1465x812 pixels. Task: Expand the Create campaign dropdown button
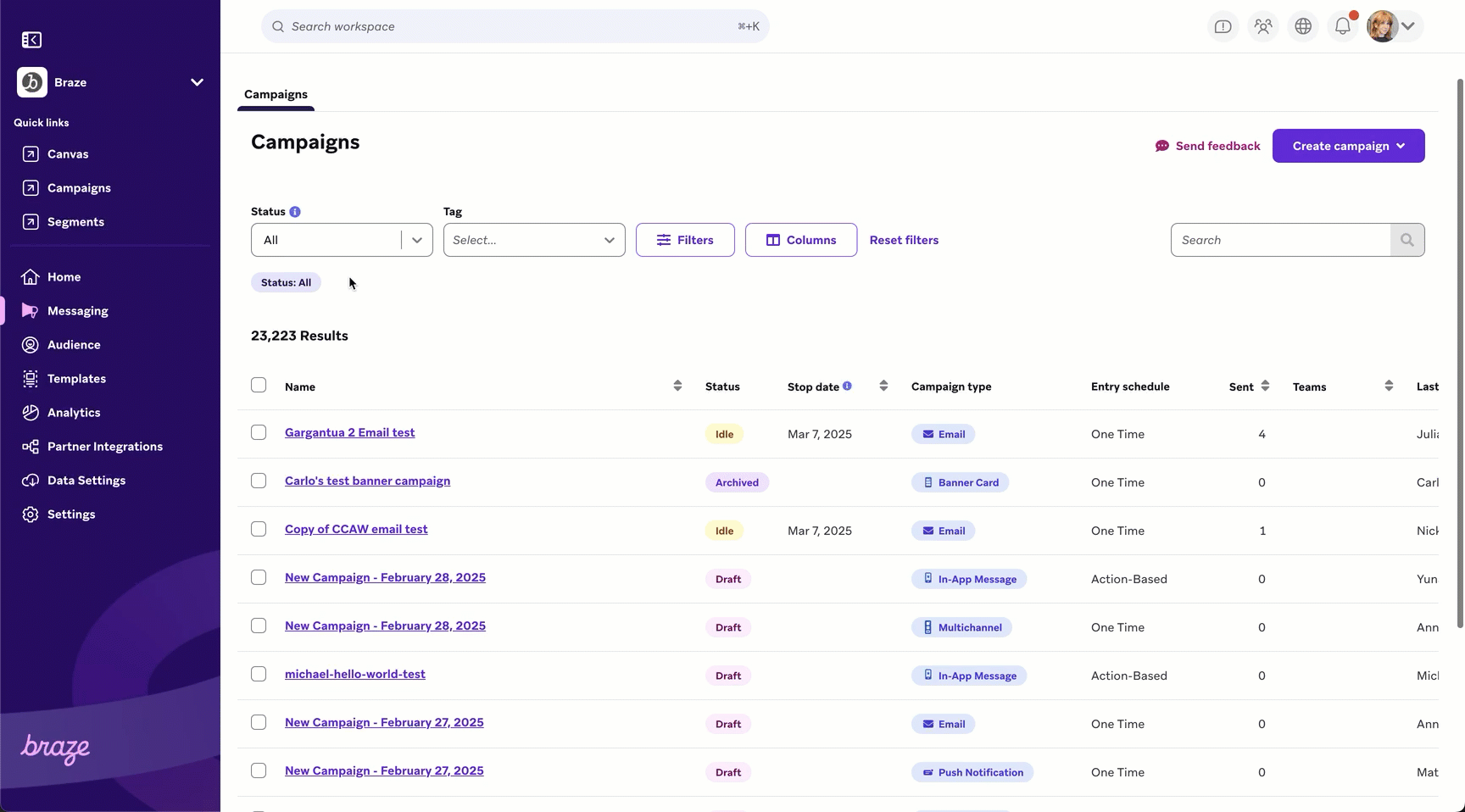click(x=1348, y=146)
